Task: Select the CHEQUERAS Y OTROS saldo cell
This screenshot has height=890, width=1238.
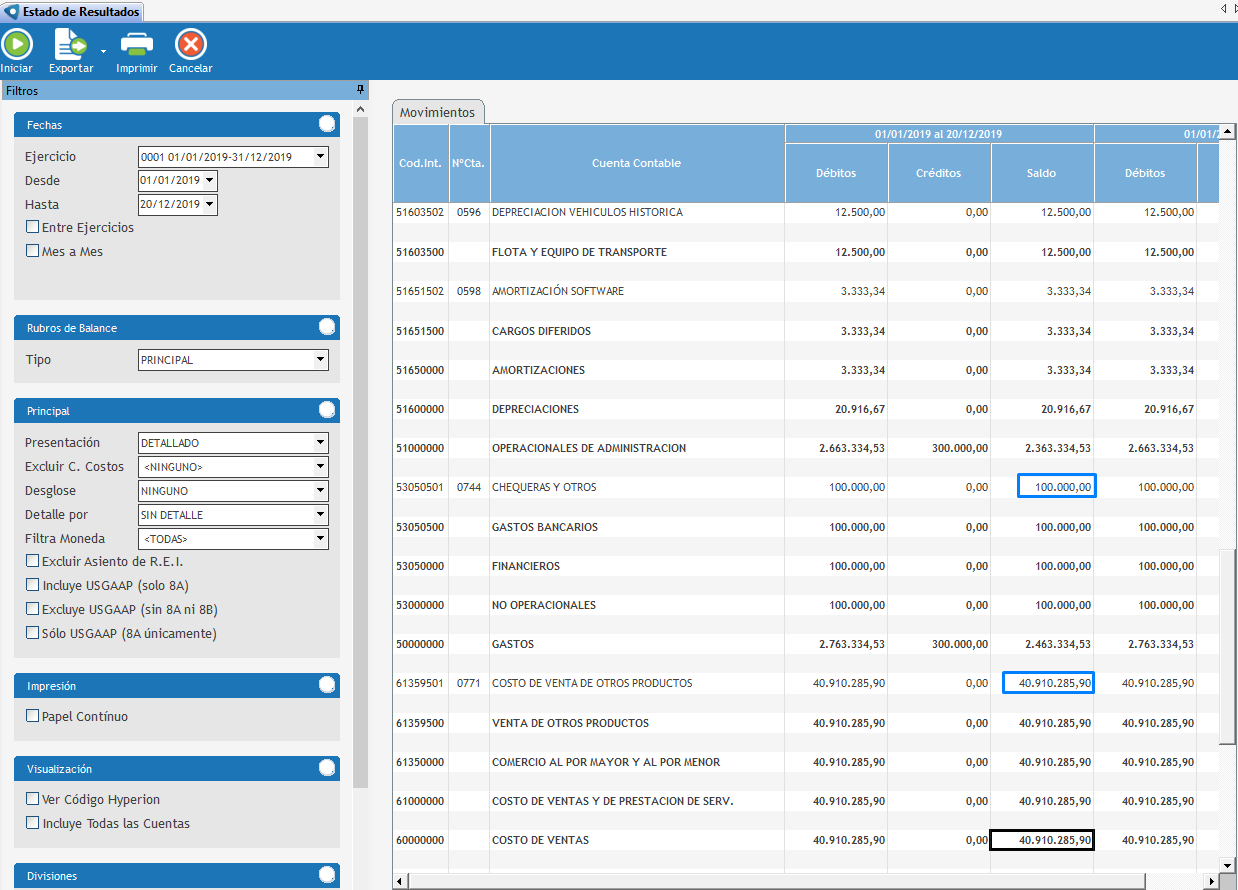Action: pyautogui.click(x=1056, y=487)
